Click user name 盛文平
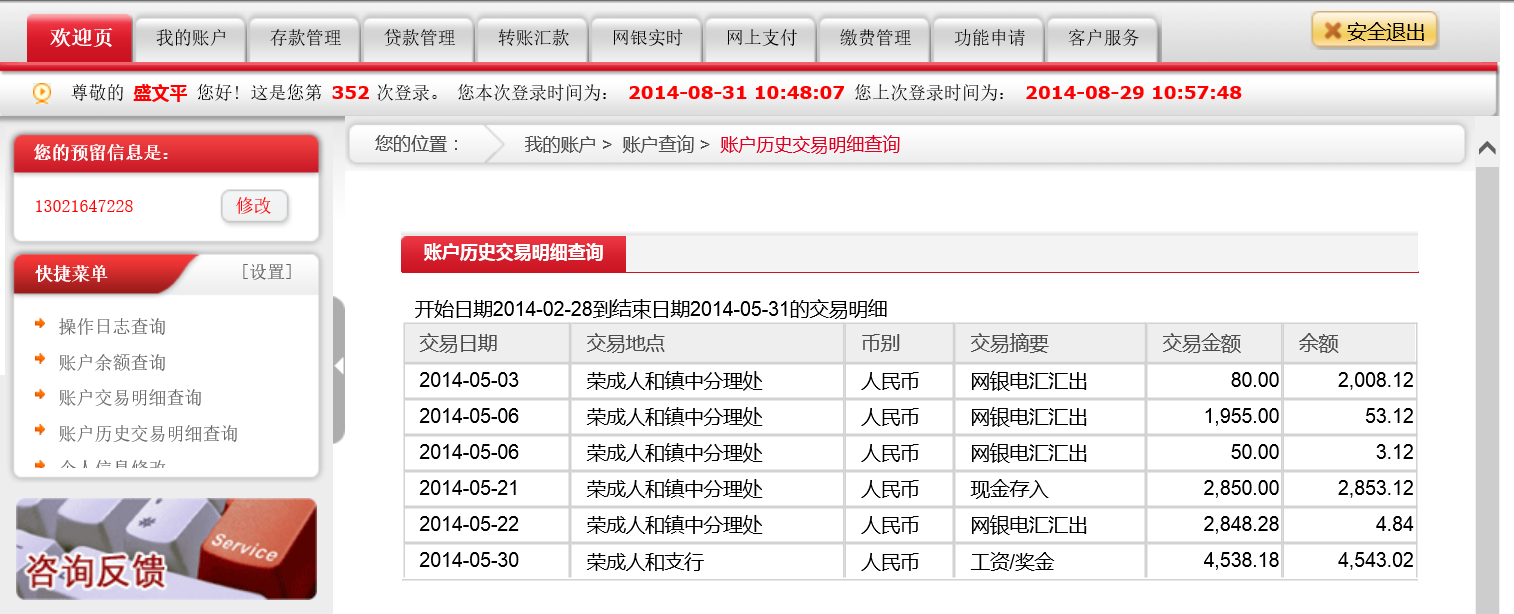 tap(160, 93)
